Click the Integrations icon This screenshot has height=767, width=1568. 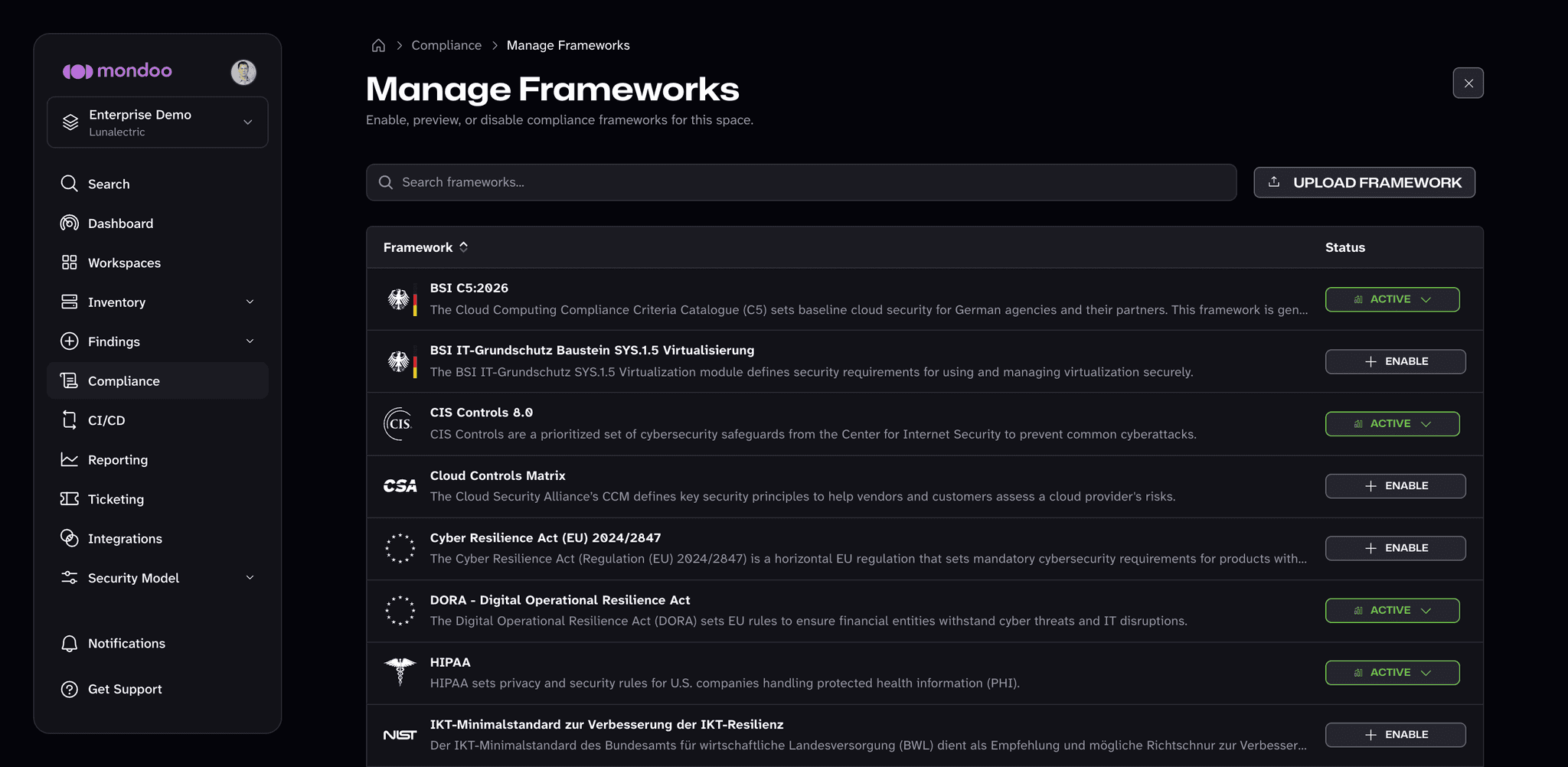(69, 538)
